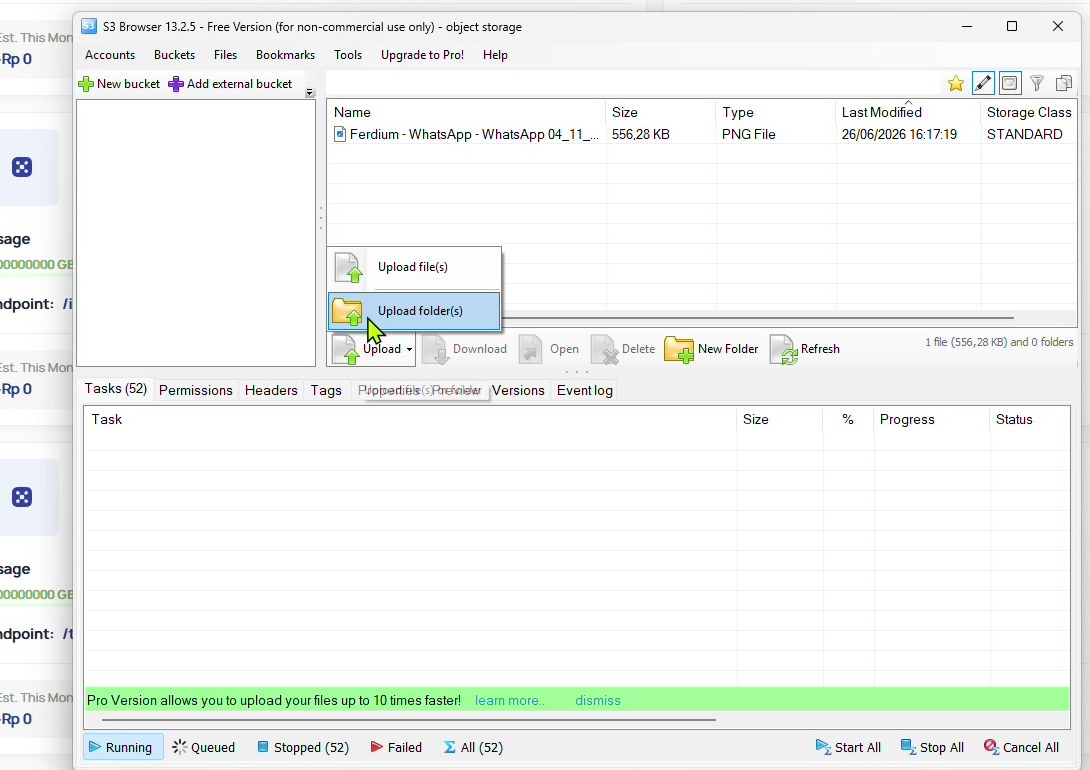
Task: Open the Files menu
Action: tap(225, 55)
